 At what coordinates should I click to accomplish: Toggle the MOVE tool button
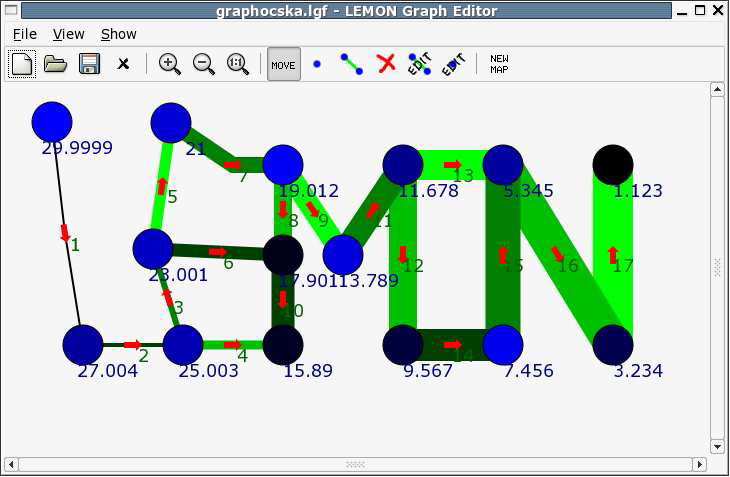283,64
